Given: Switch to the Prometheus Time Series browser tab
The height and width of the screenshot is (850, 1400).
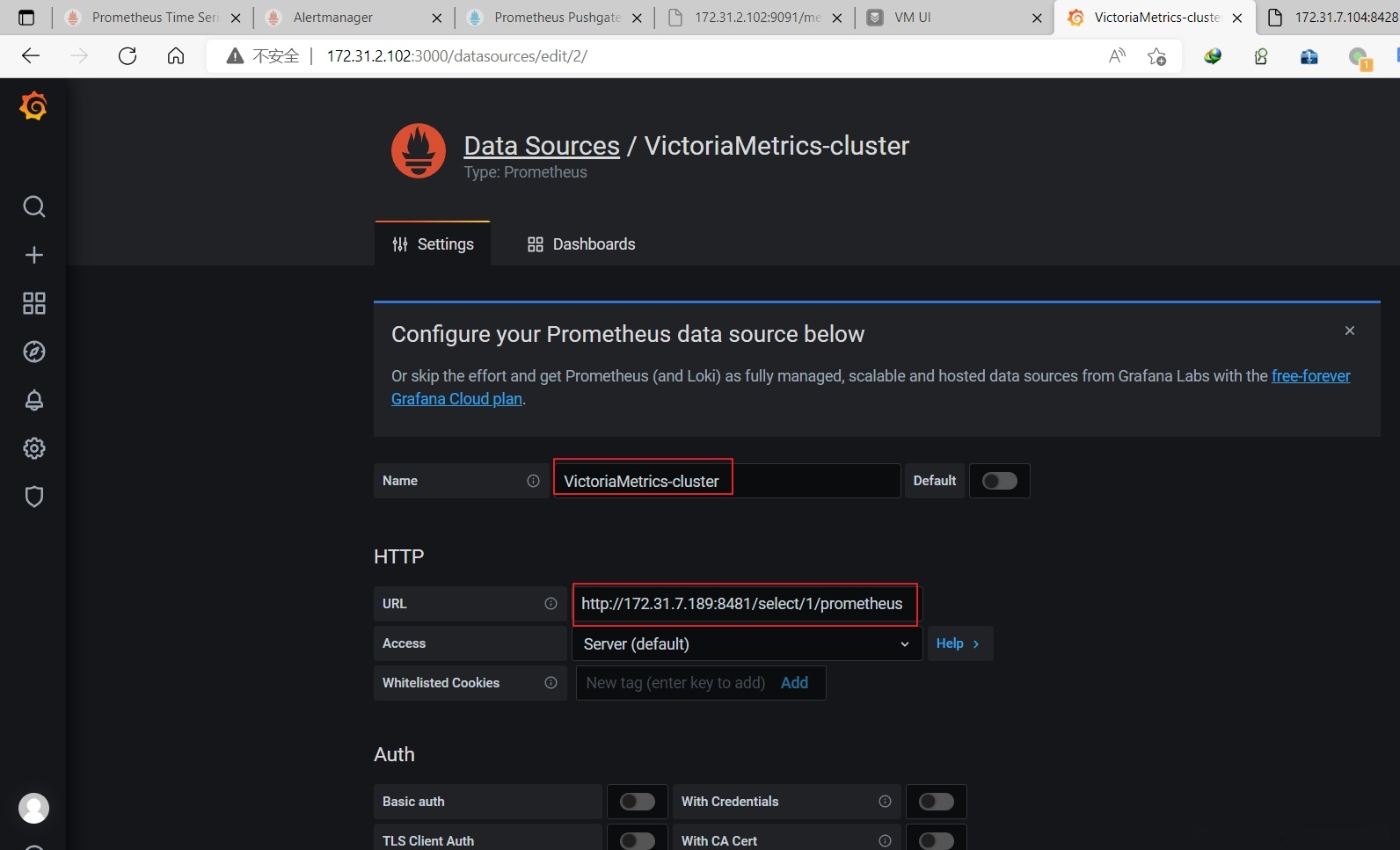Looking at the screenshot, I should pos(154,18).
